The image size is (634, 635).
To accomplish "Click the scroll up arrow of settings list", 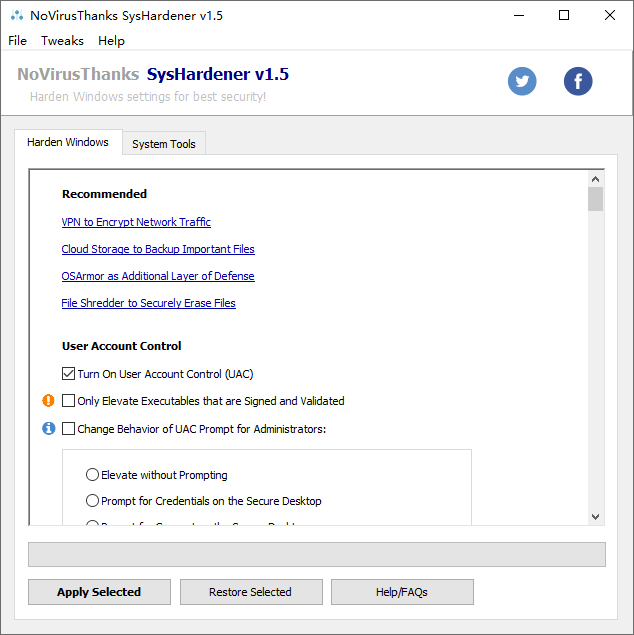I will (595, 178).
